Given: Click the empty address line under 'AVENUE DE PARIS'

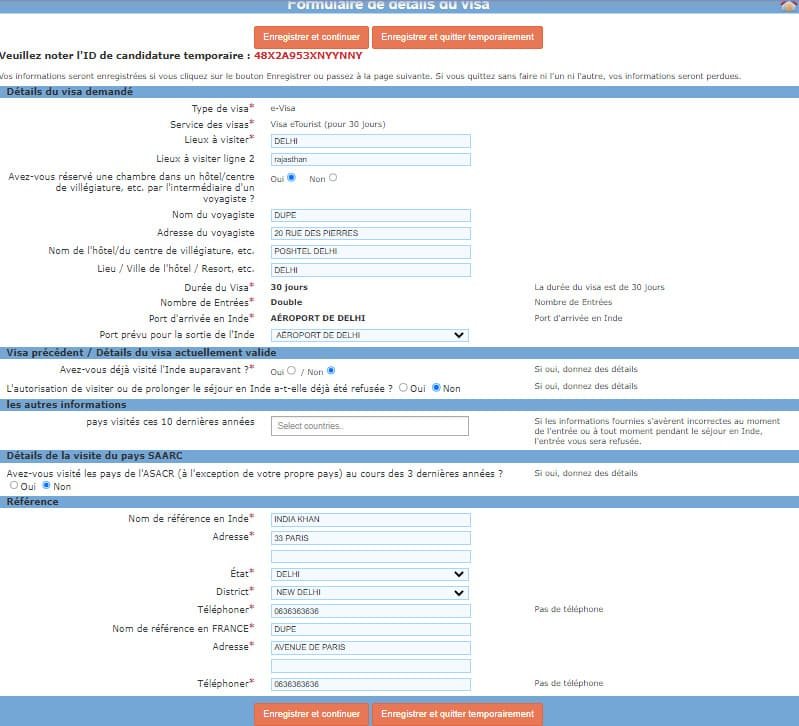Looking at the screenshot, I should [371, 666].
